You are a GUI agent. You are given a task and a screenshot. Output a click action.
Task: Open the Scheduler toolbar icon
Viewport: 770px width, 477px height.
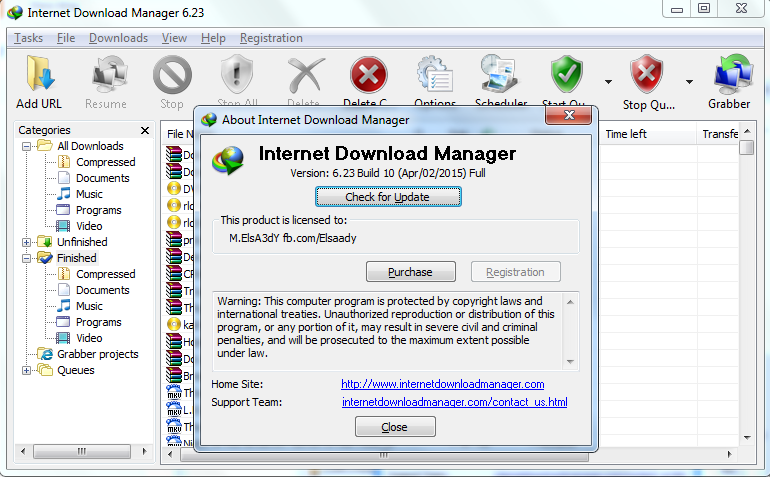pos(498,74)
